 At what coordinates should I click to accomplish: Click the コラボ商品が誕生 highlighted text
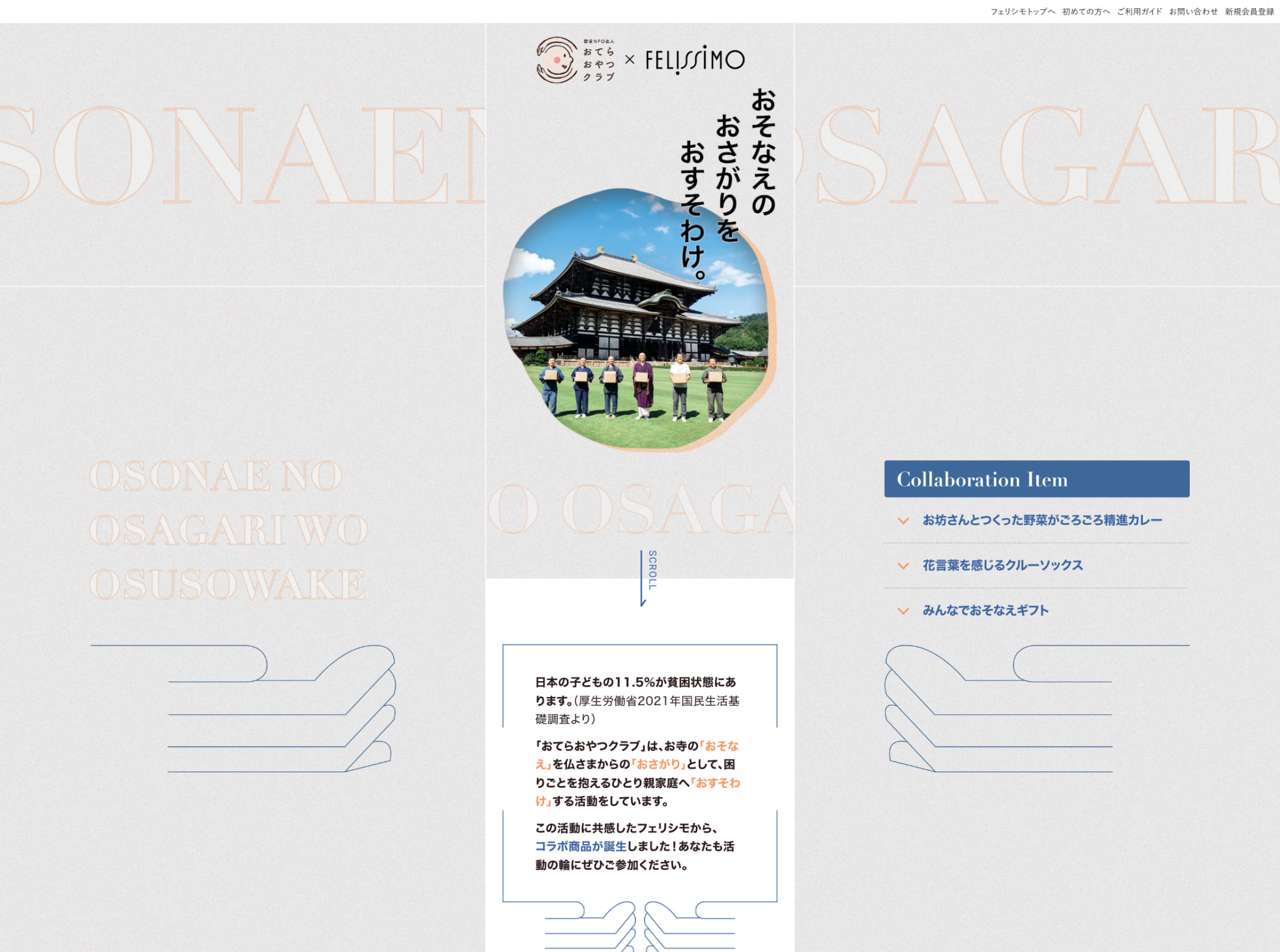pyautogui.click(x=581, y=846)
